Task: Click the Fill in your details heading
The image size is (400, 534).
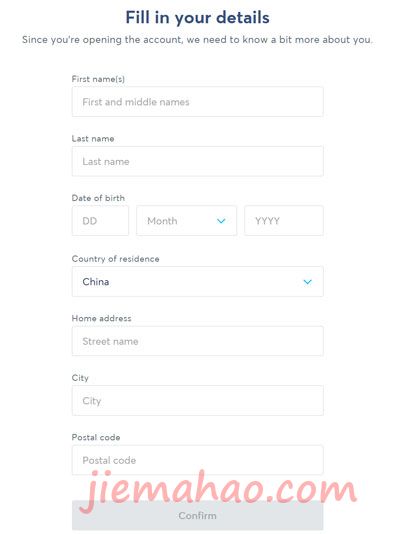Action: (197, 18)
